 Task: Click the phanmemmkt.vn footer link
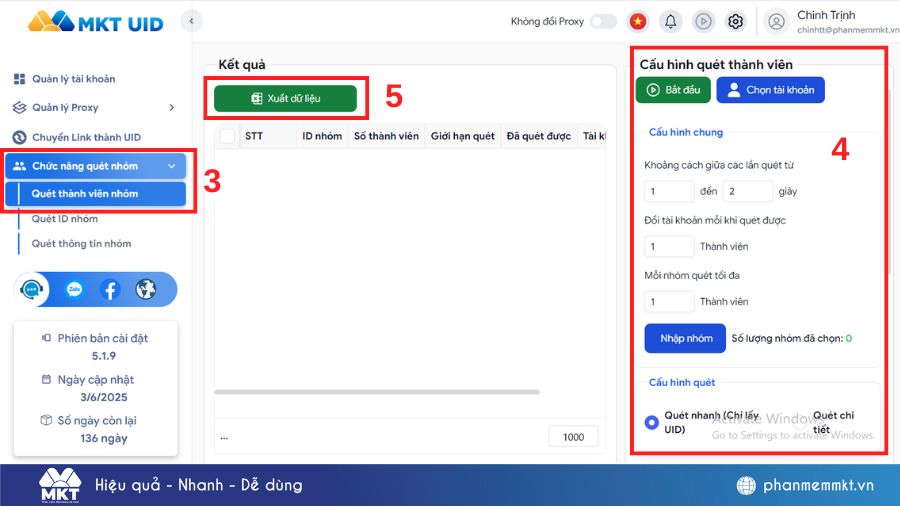click(818, 485)
